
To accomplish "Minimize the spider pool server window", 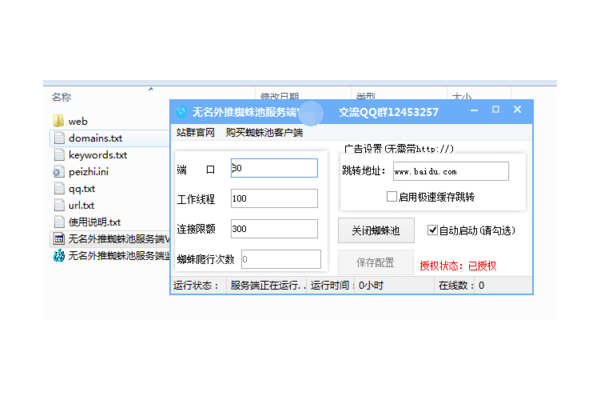I will click(474, 110).
